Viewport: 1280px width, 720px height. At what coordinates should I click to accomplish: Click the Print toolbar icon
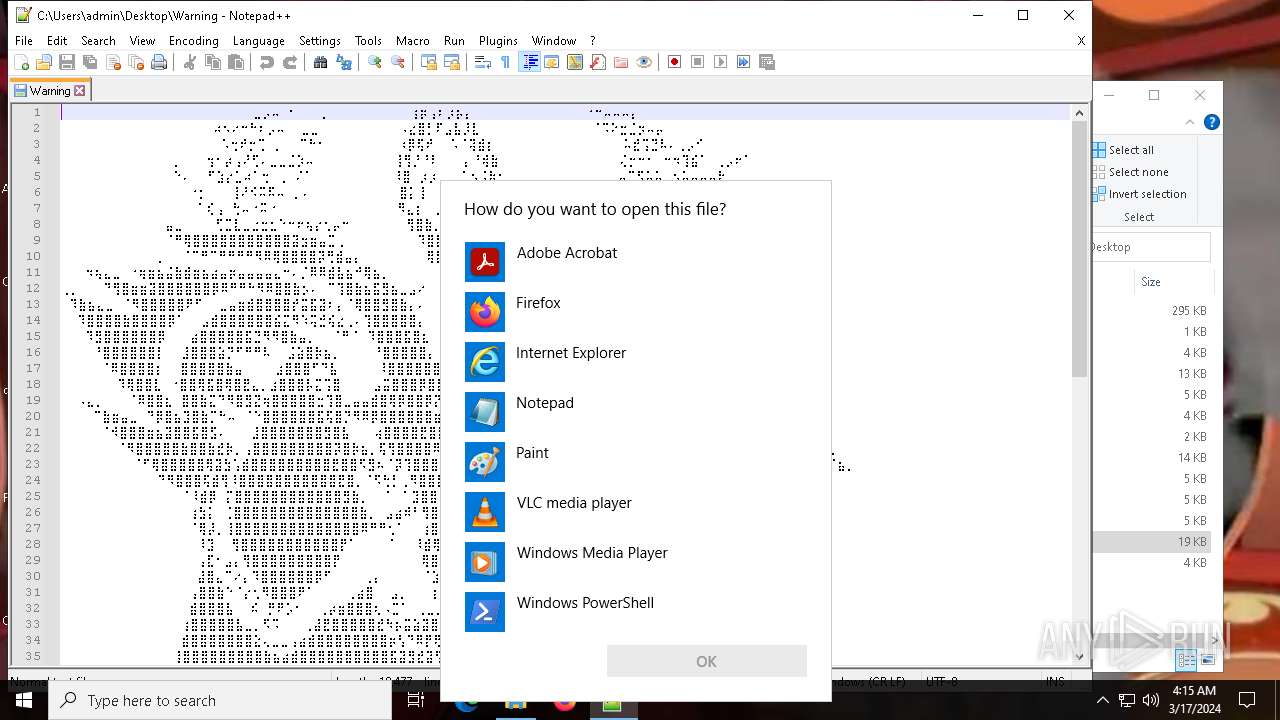(x=159, y=62)
